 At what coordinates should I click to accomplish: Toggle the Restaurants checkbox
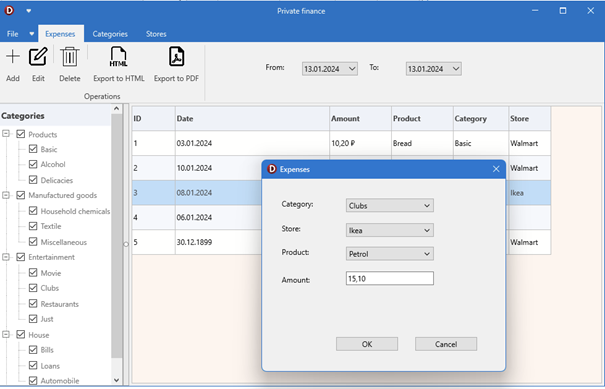click(33, 303)
